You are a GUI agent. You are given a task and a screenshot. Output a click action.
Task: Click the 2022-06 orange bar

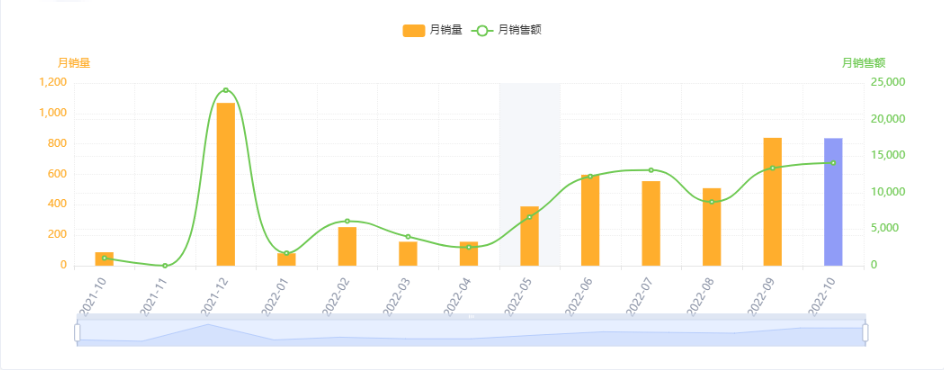click(x=590, y=220)
